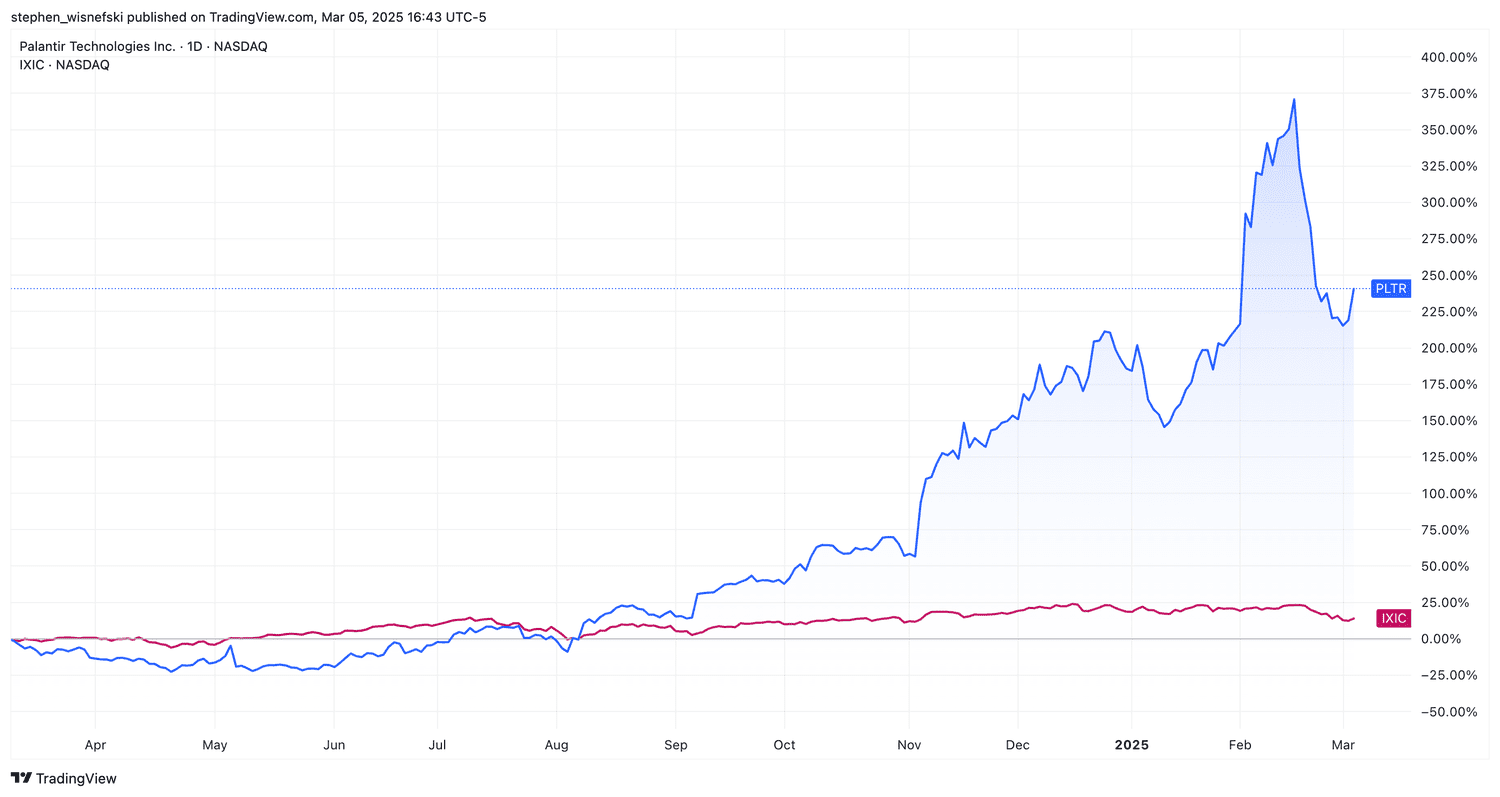The image size is (1500, 797).
Task: Click the Nov label on time axis
Action: pyautogui.click(x=909, y=745)
